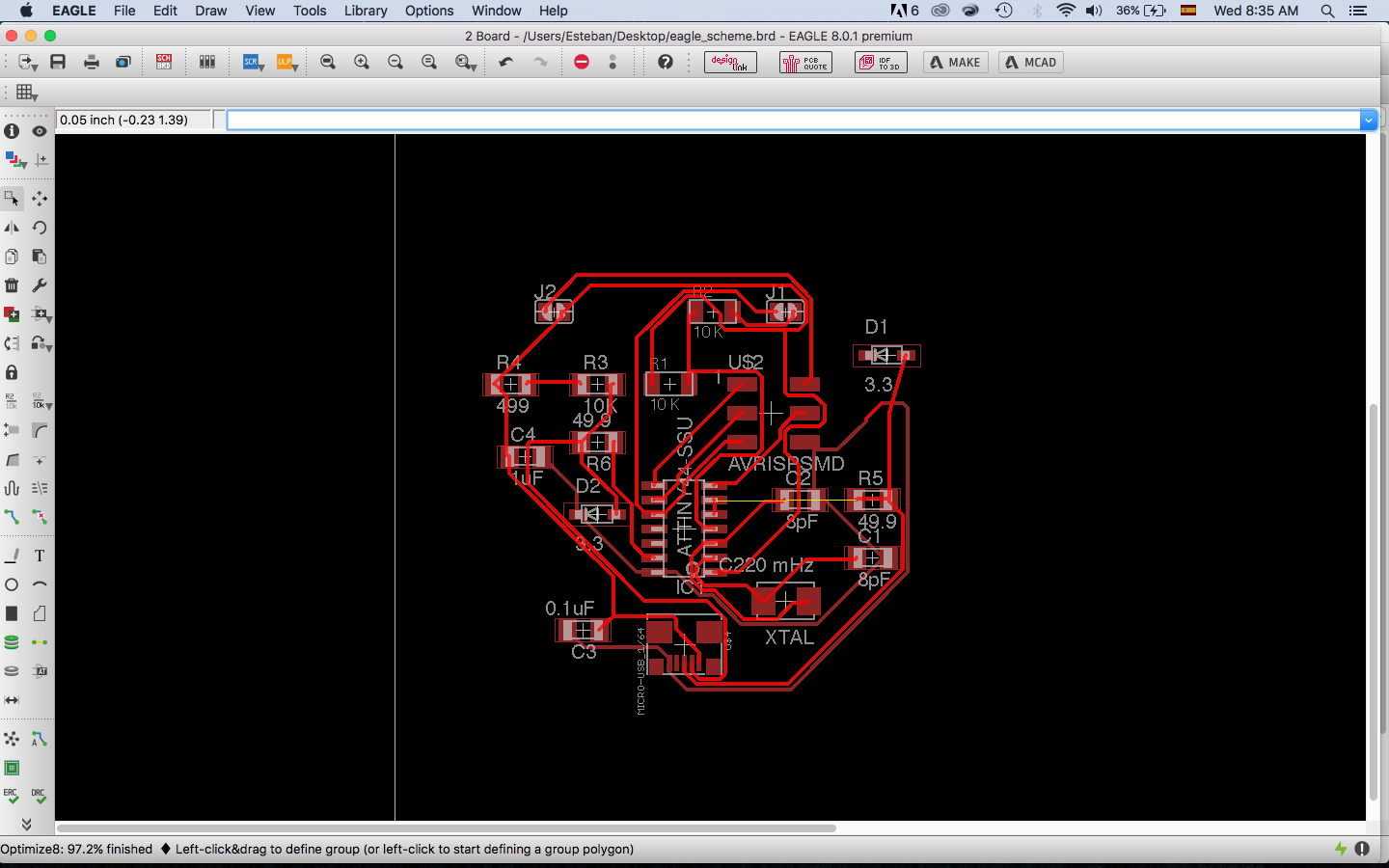Viewport: 1389px width, 868px height.
Task: Select the Hole tool
Action: pos(12,671)
